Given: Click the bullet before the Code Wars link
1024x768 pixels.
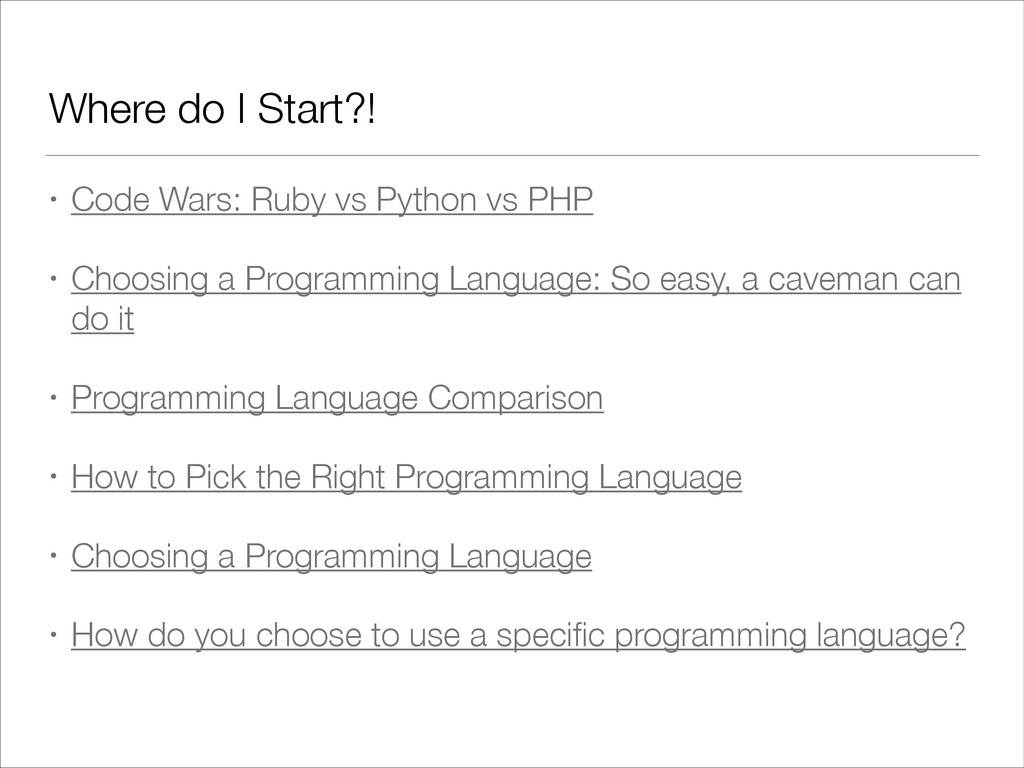Looking at the screenshot, I should 55,201.
